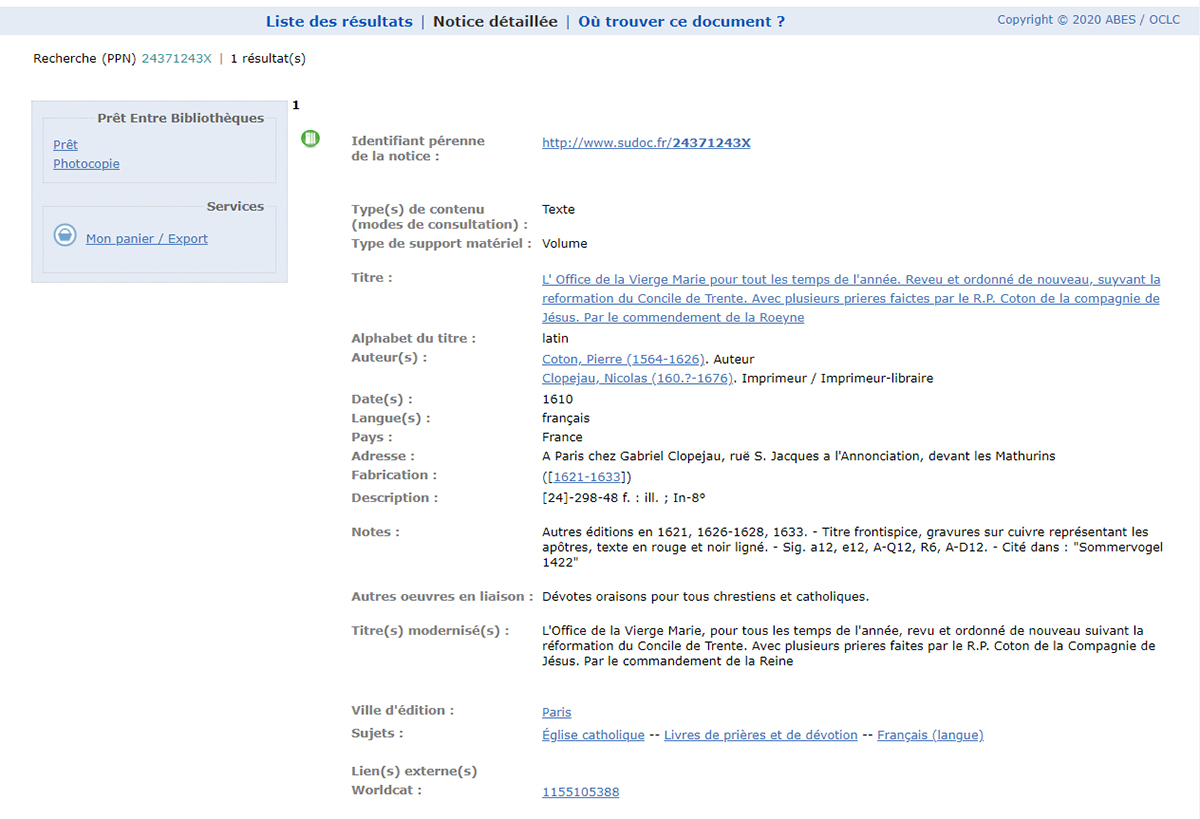The height and width of the screenshot is (819, 1200).
Task: Open Où trouver ce document ?
Action: (x=681, y=21)
